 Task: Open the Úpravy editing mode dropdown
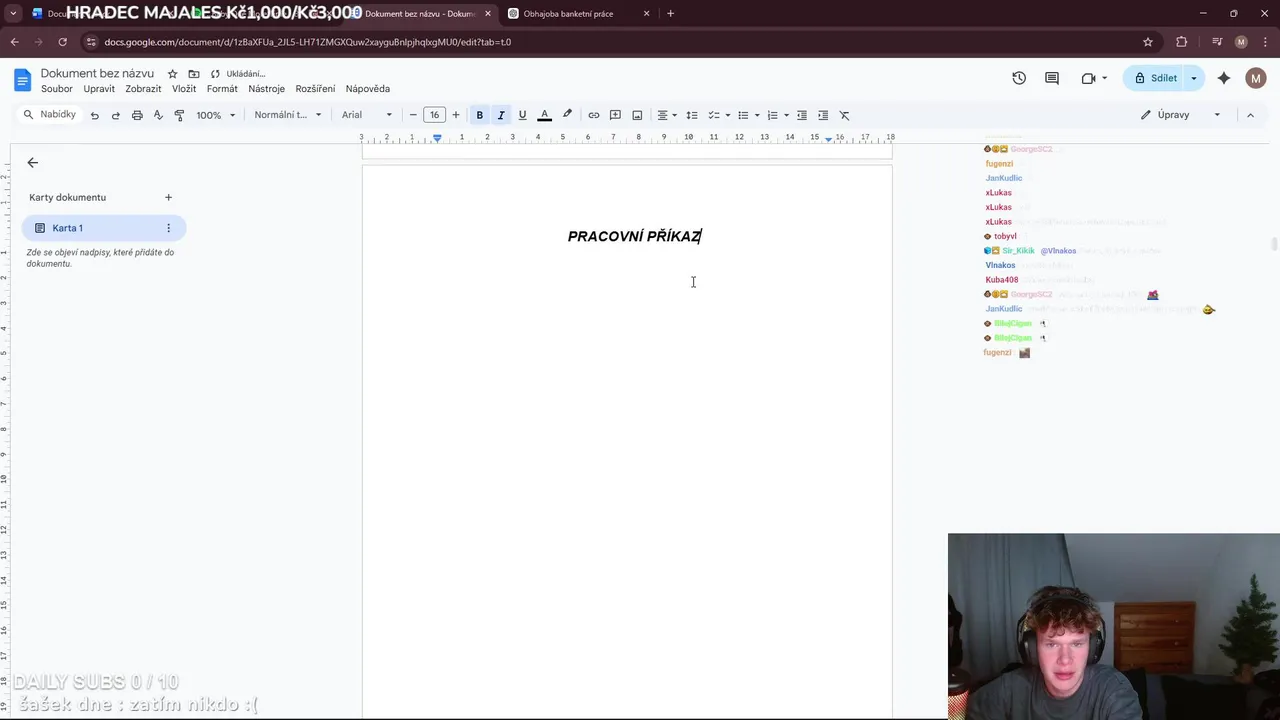tap(1181, 115)
